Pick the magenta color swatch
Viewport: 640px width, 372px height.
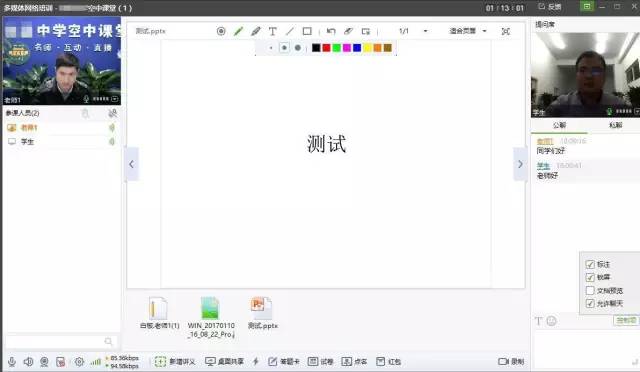click(347, 48)
